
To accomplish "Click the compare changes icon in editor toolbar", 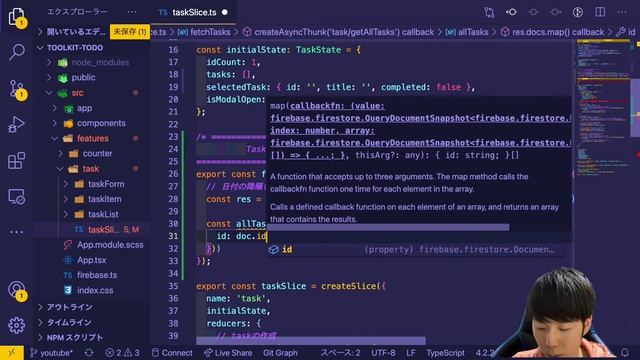I will 489,12.
